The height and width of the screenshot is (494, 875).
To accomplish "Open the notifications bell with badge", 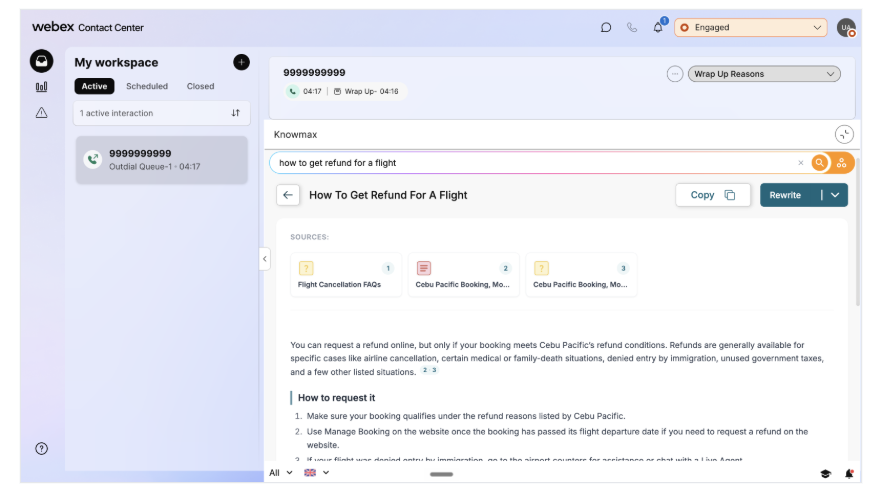I will click(x=658, y=27).
